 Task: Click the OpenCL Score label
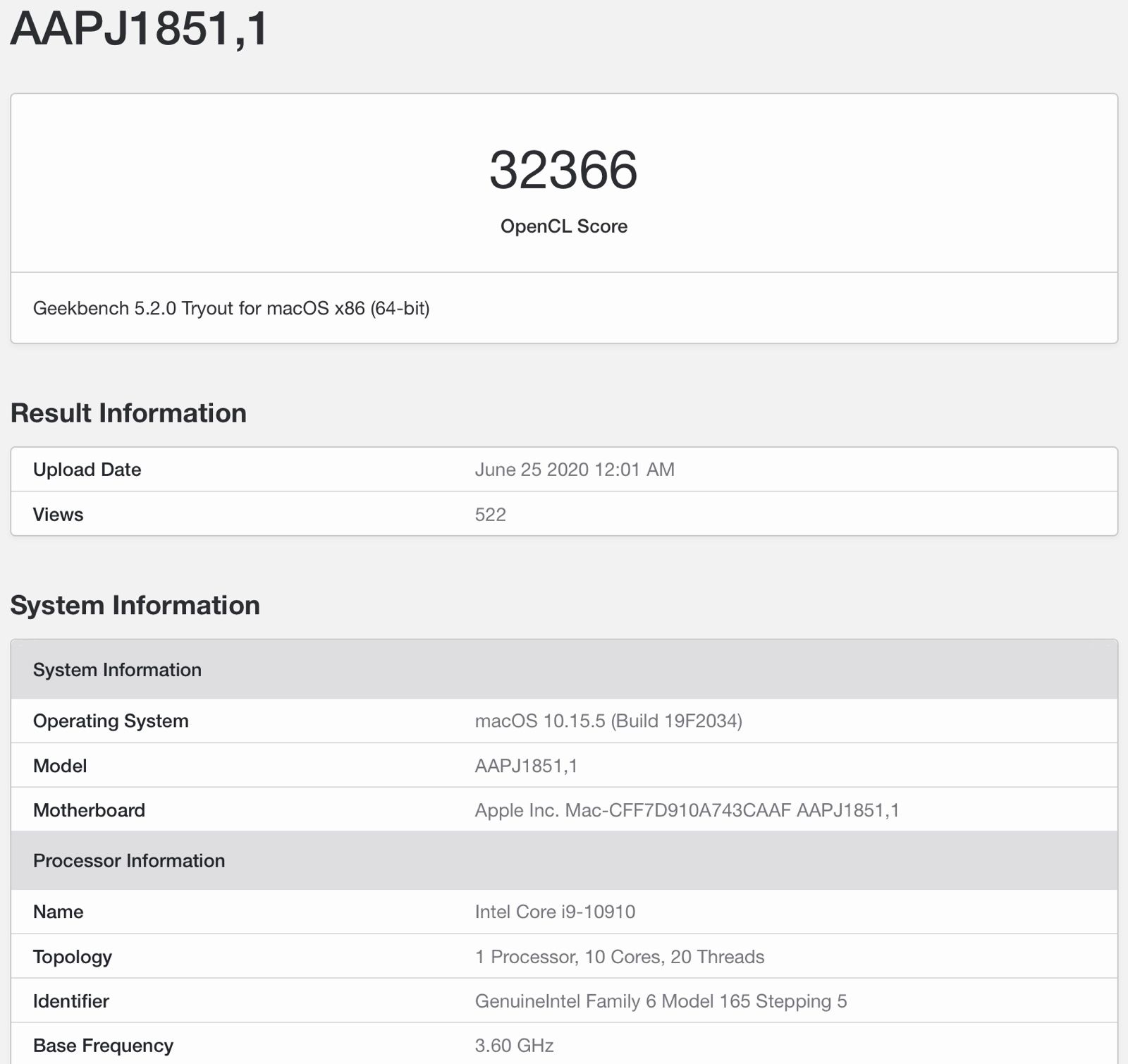[x=563, y=226]
